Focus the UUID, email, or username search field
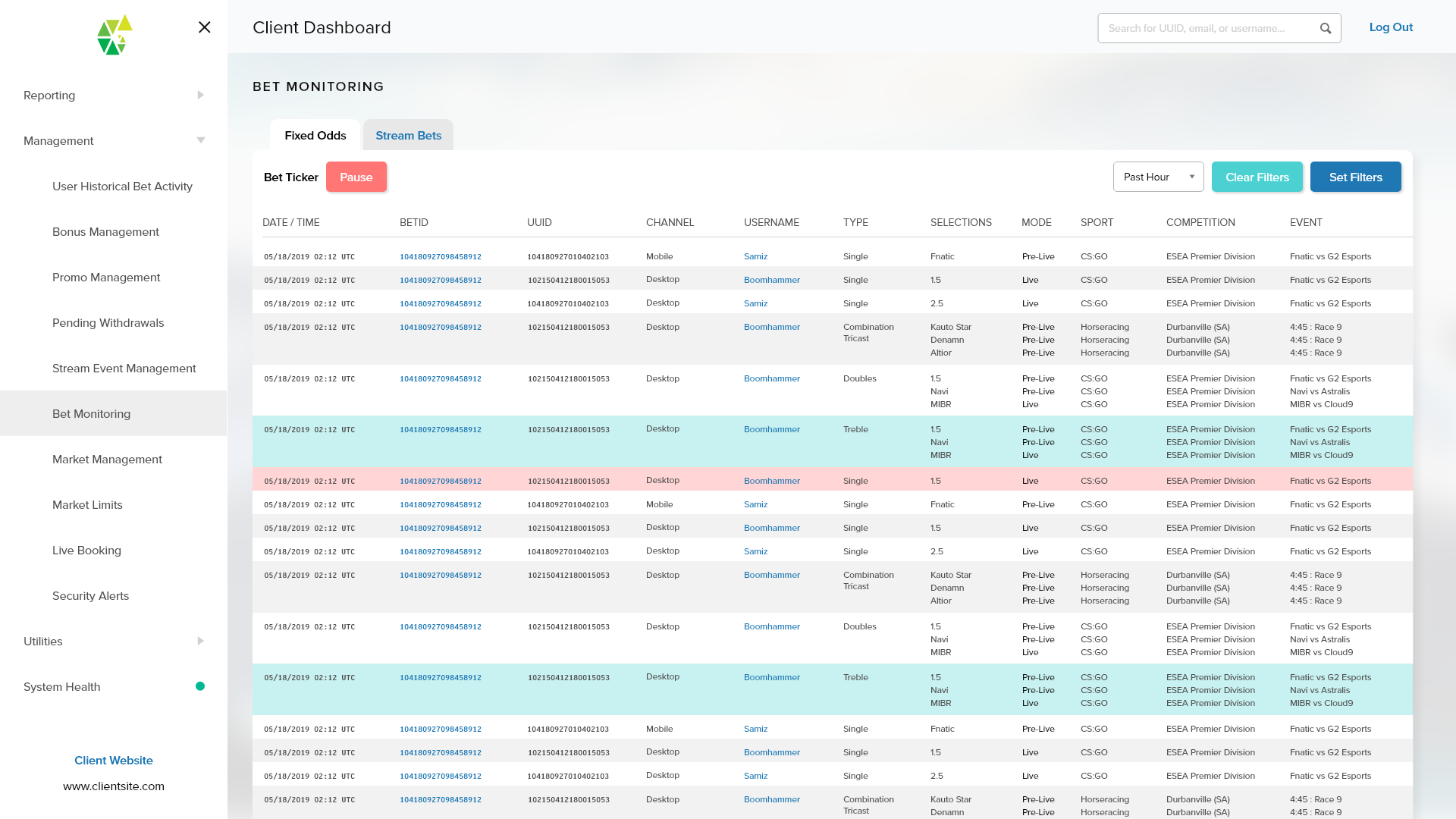This screenshot has width=1456, height=819. tap(1206, 28)
